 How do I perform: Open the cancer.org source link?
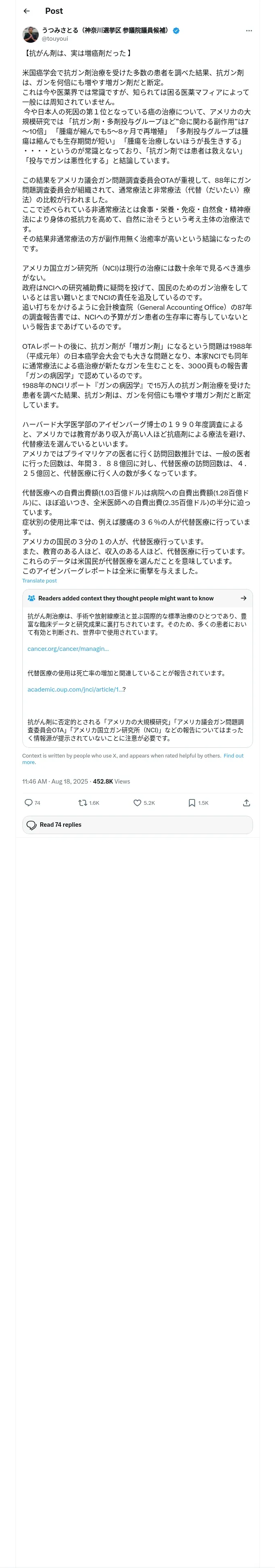click(x=68, y=649)
